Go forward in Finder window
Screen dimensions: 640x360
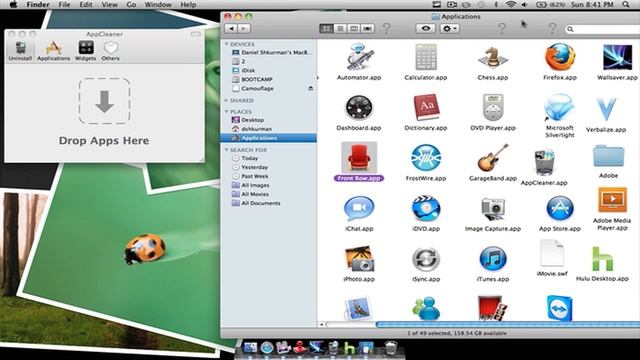[244, 29]
